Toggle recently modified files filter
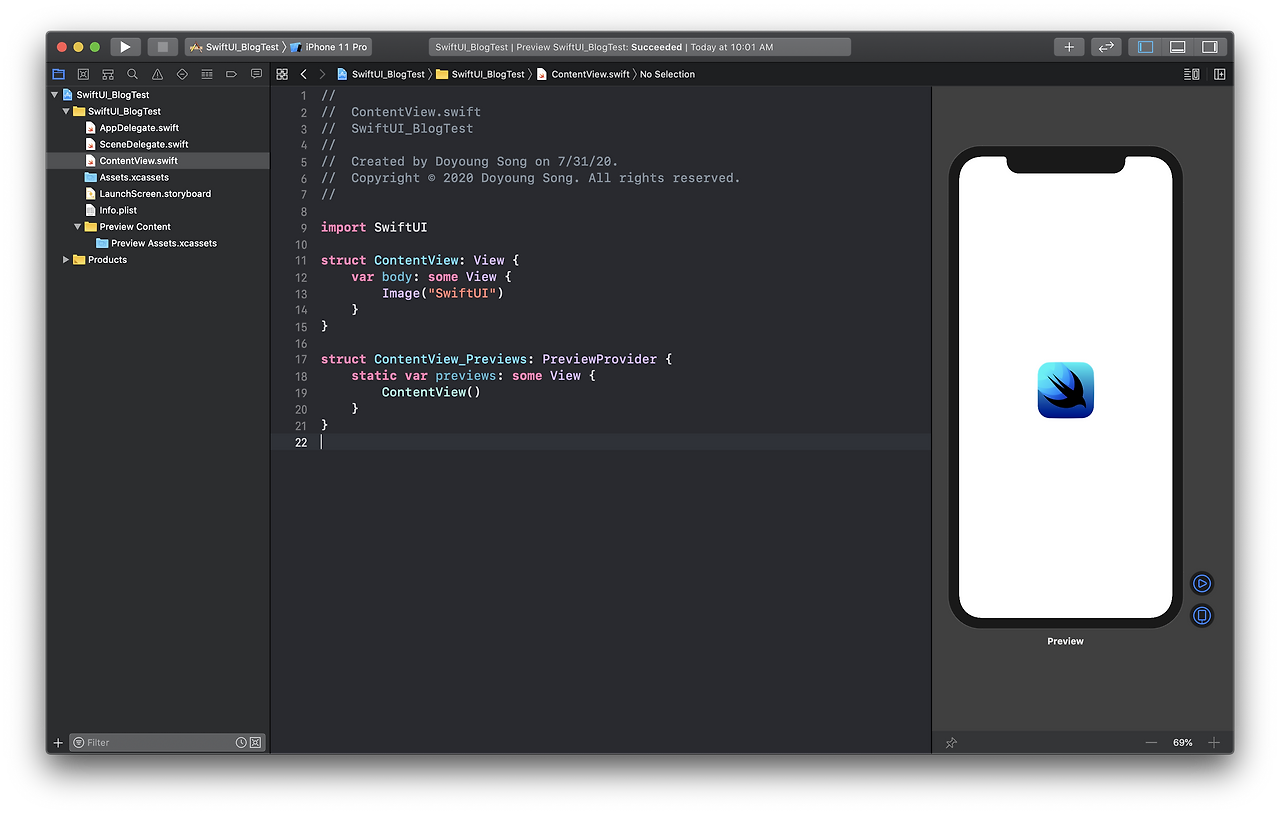 pyautogui.click(x=241, y=743)
